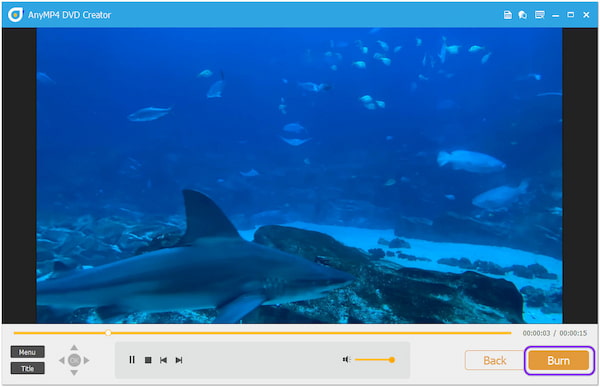
Task: Stop the video playback
Action: (148, 360)
